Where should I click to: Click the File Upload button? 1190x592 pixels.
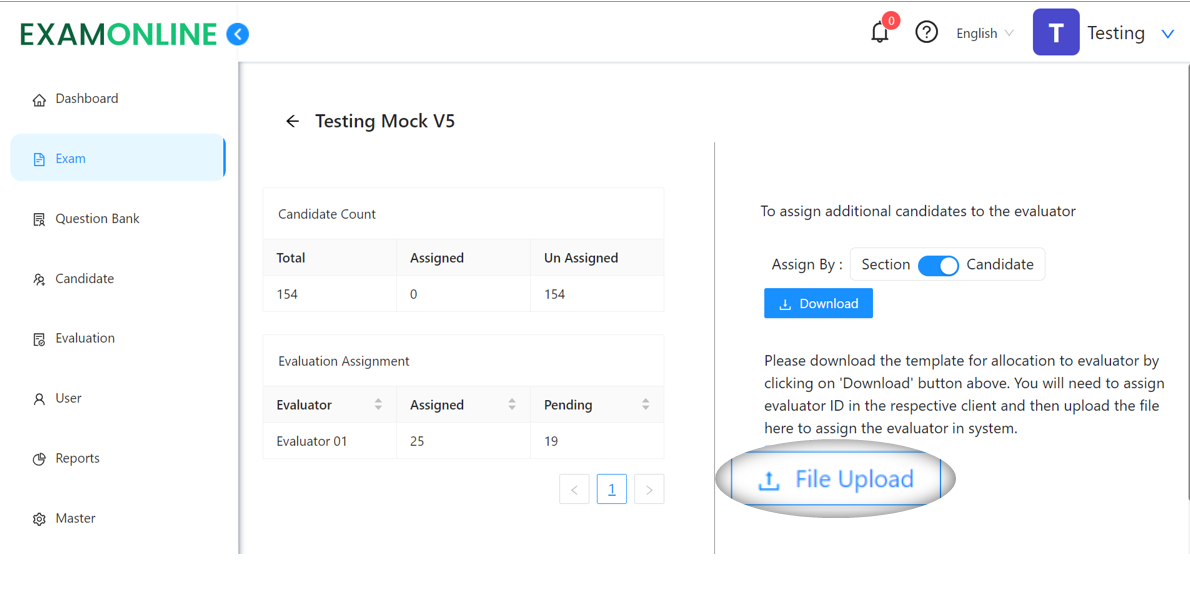click(836, 480)
